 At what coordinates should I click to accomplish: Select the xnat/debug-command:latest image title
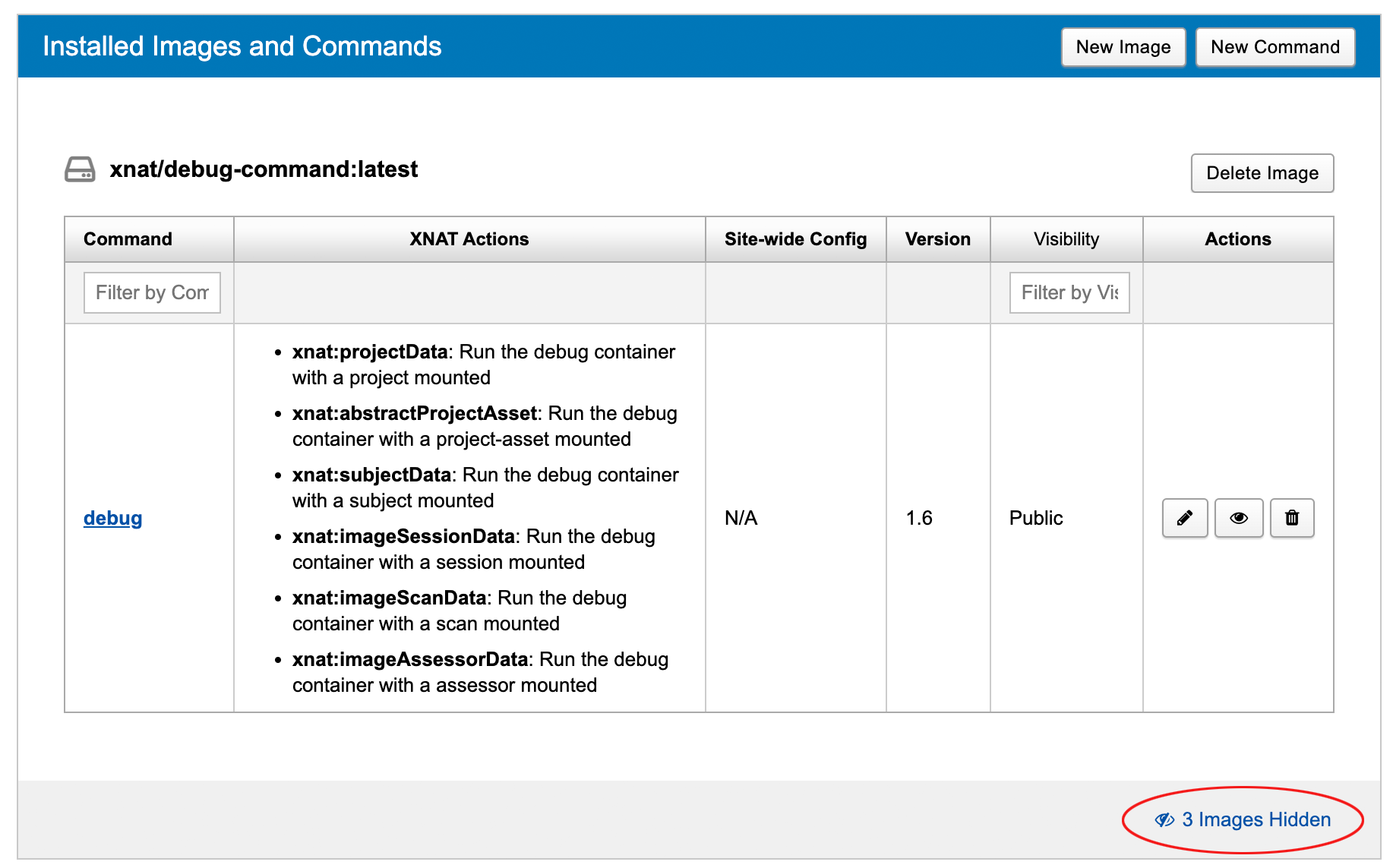pos(264,169)
